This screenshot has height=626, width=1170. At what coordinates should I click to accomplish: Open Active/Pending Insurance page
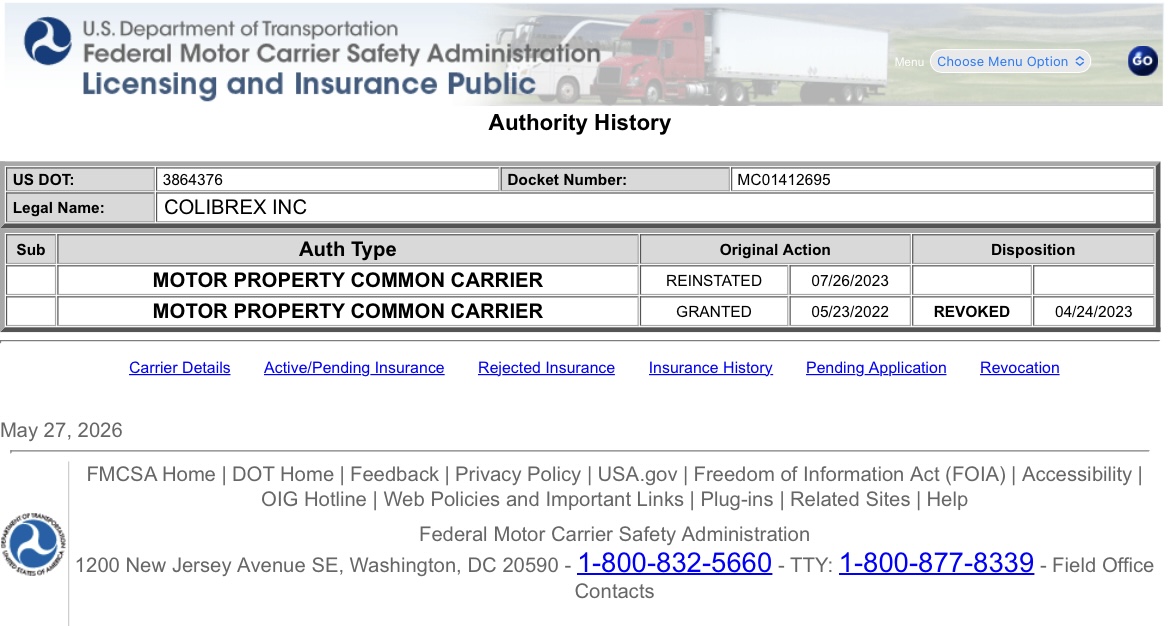(x=354, y=368)
